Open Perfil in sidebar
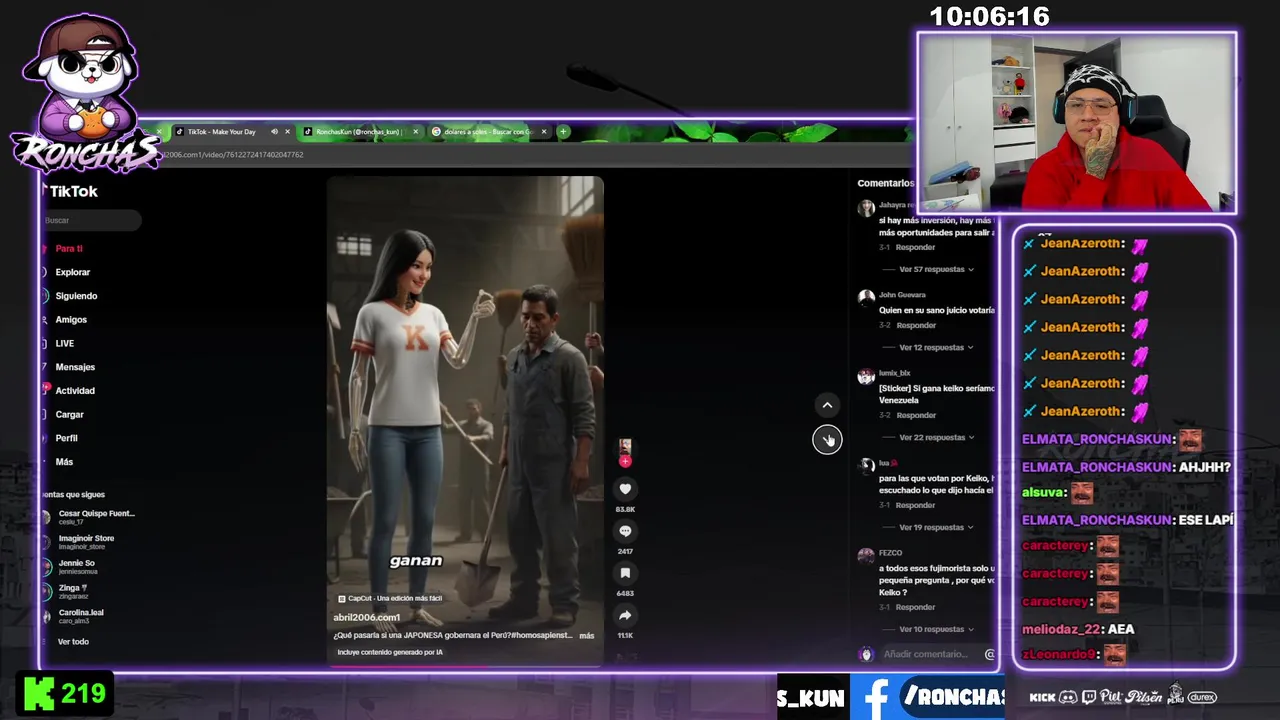1280x720 pixels. pyautogui.click(x=66, y=438)
